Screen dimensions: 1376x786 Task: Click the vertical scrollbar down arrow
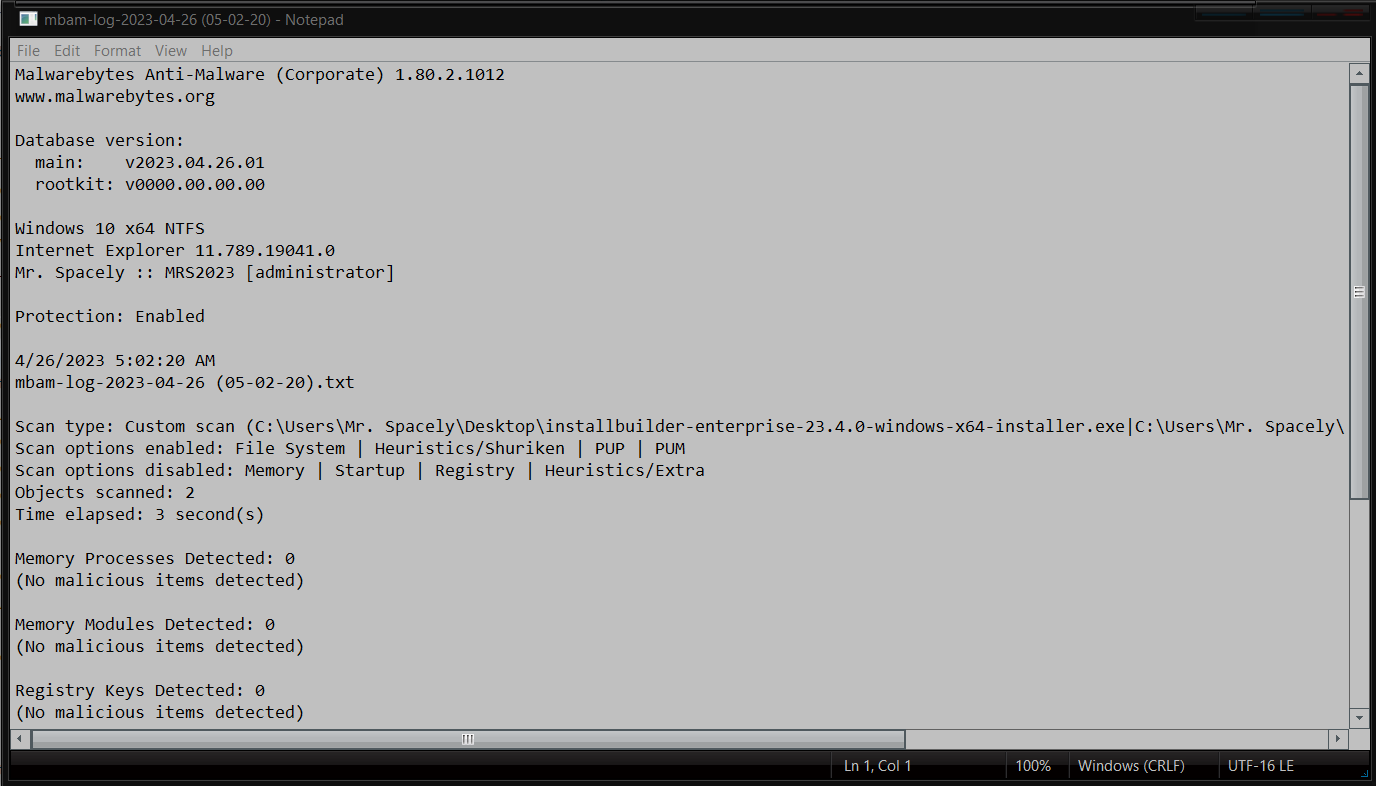pyautogui.click(x=1359, y=718)
